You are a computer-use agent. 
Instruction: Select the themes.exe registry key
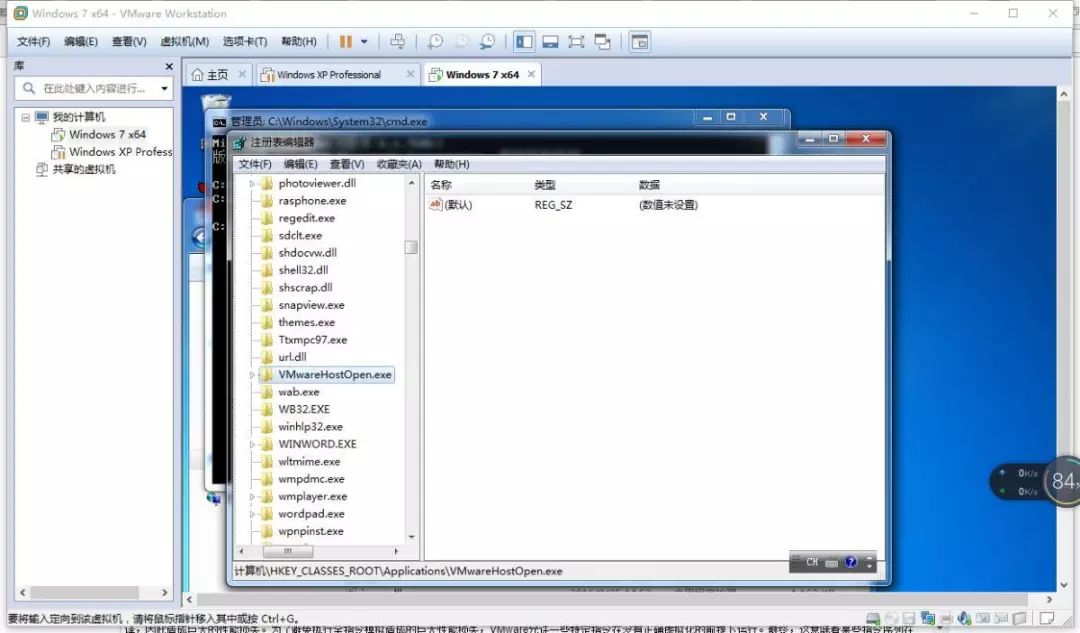306,322
